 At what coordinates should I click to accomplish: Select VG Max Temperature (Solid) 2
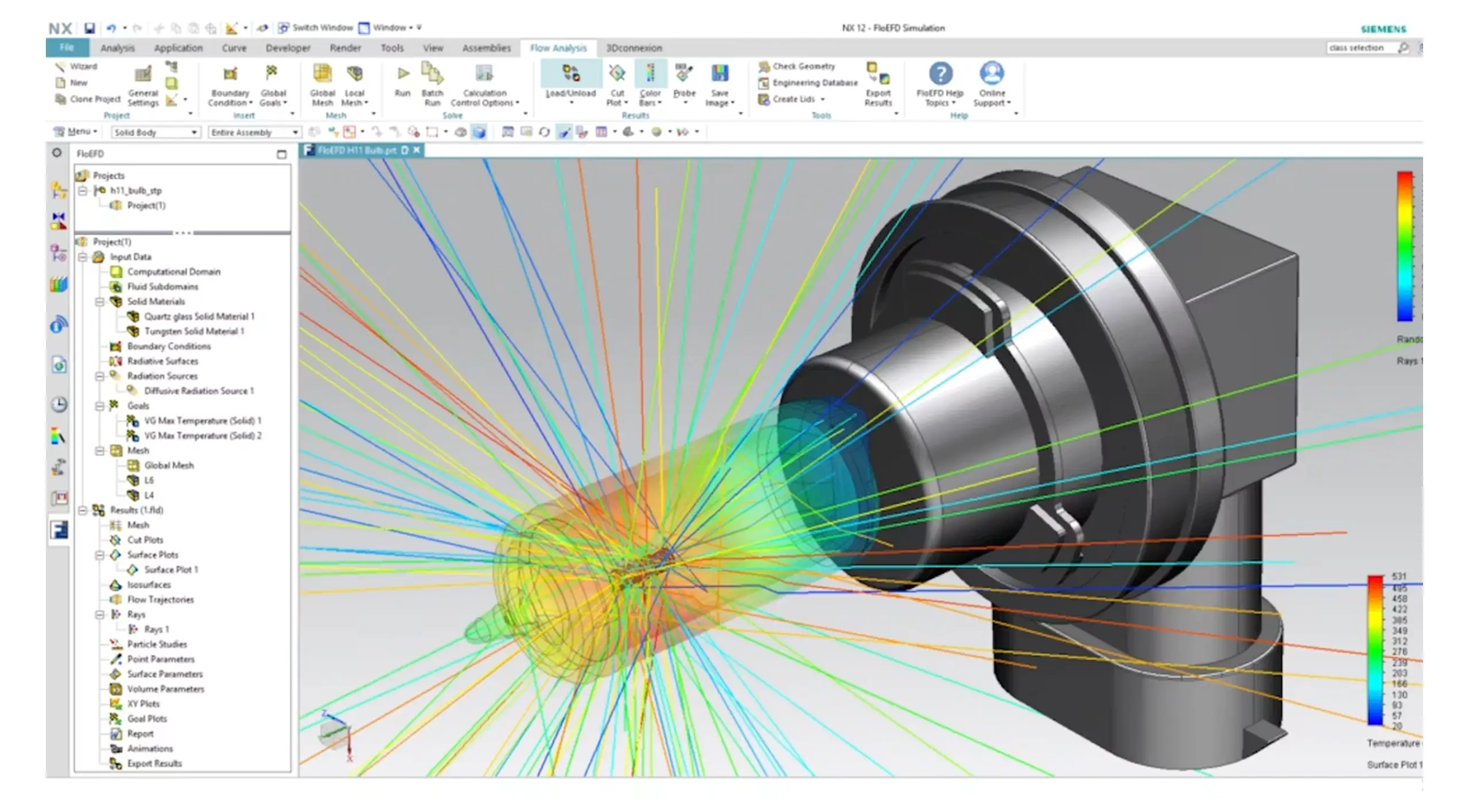click(203, 436)
